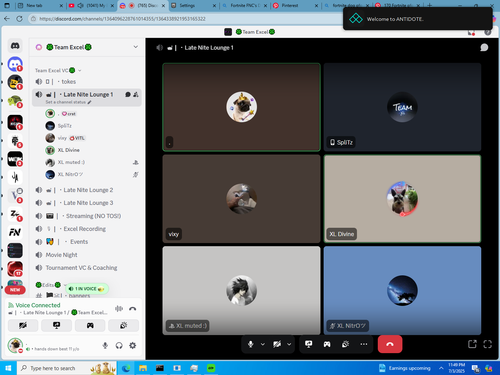Join Events voice channel
This screenshot has width=500, height=375.
coord(87,242)
